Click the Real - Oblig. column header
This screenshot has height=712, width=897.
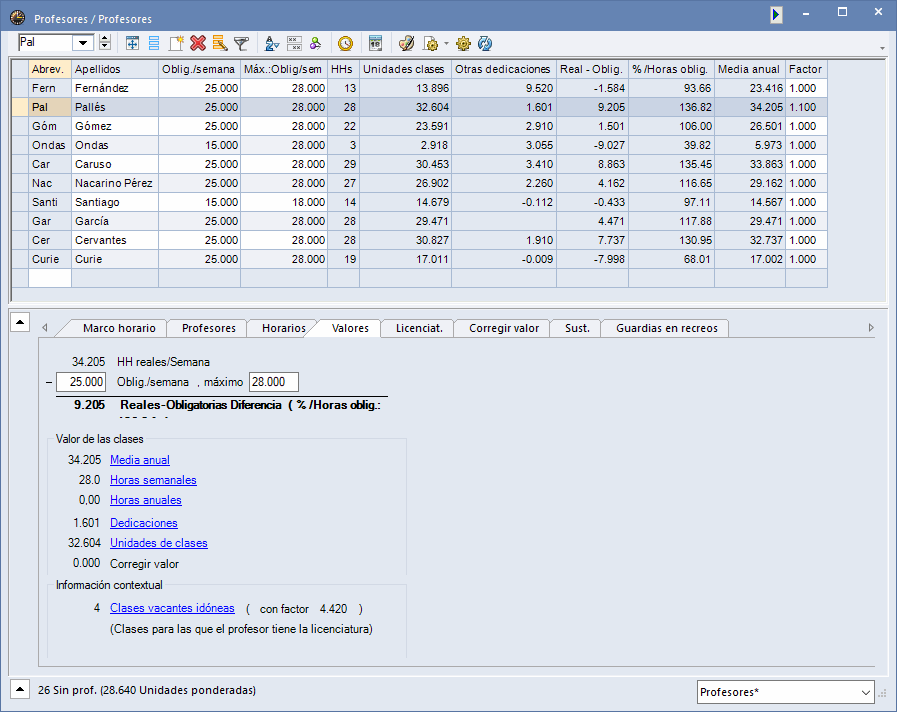(x=592, y=69)
